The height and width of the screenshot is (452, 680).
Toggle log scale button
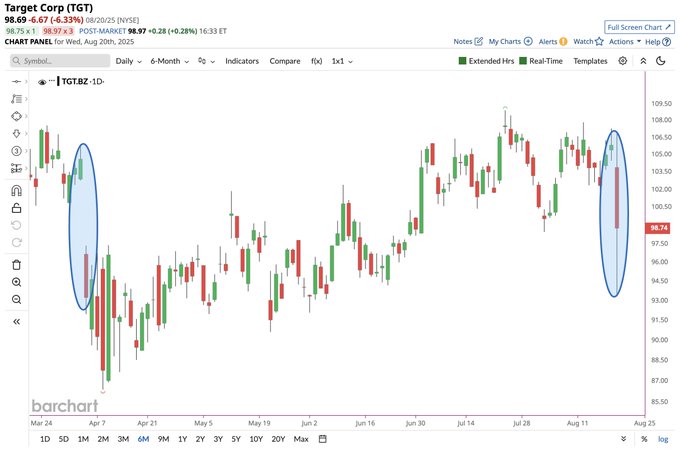[663, 439]
